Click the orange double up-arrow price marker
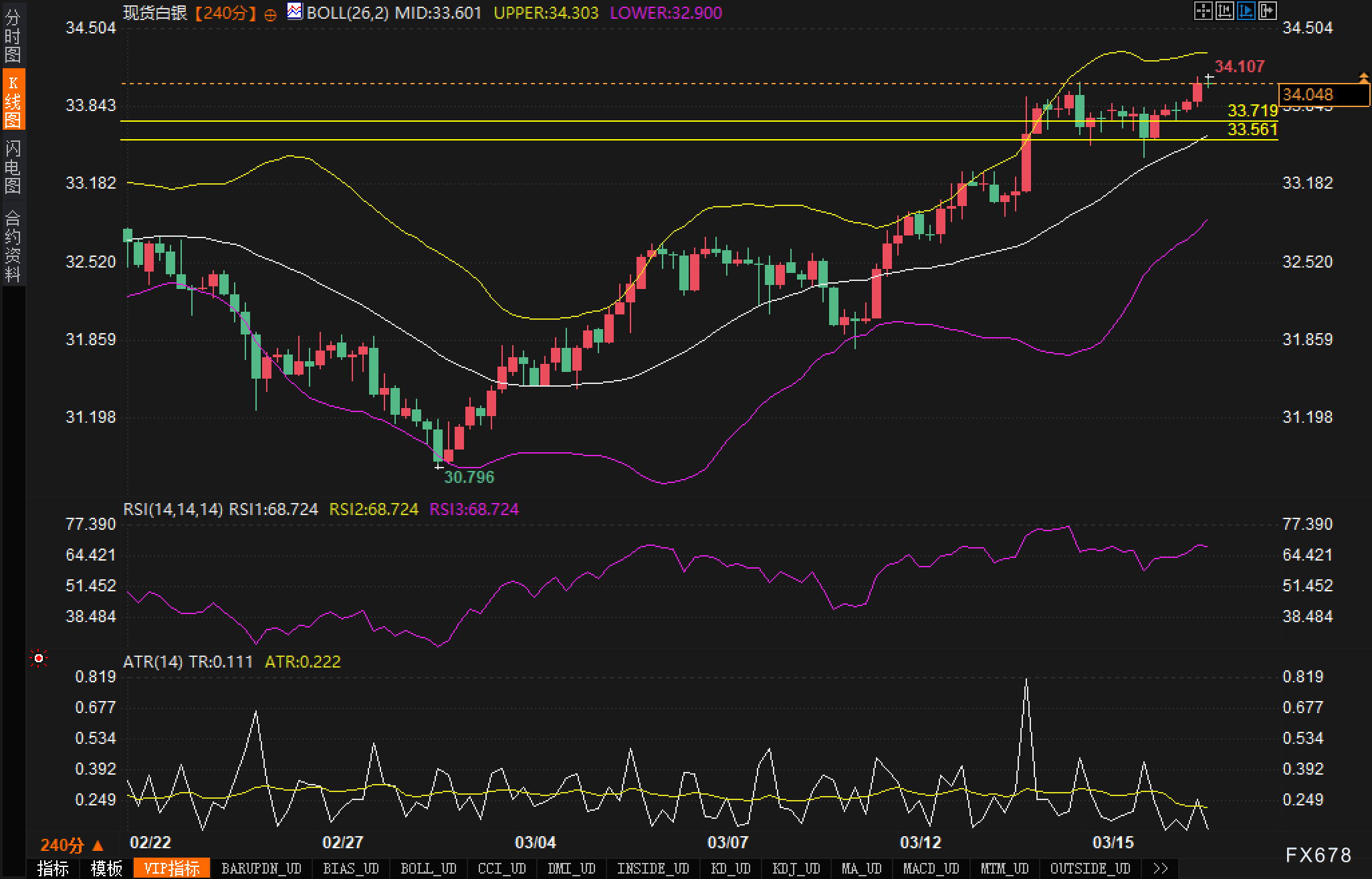 [x=1363, y=78]
